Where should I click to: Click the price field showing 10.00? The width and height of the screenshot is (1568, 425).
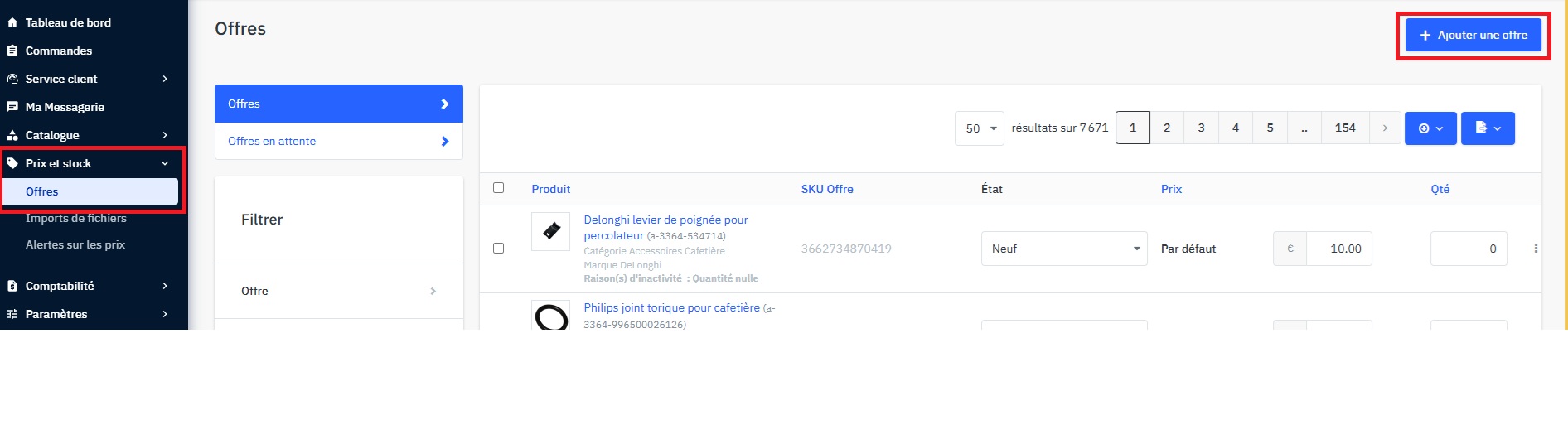[1338, 249]
